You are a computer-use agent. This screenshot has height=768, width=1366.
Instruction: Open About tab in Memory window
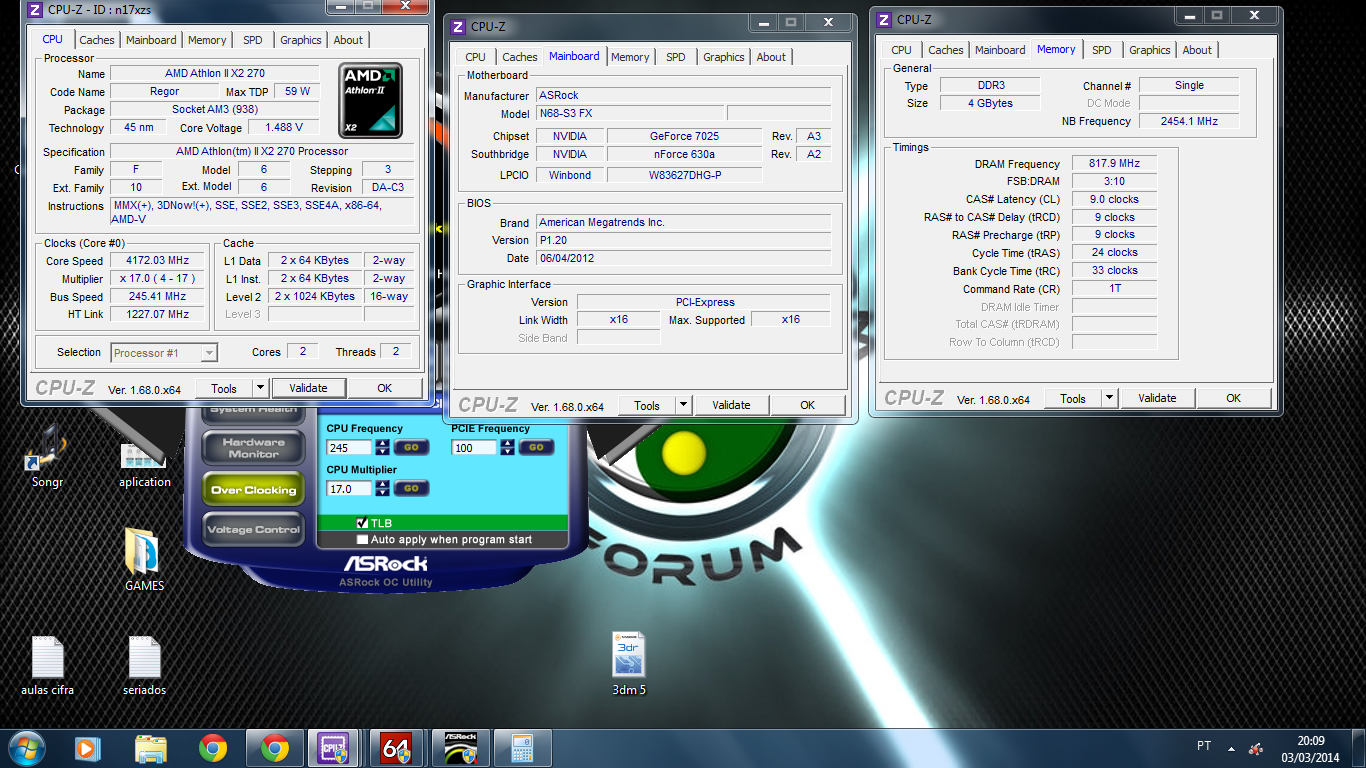tap(1197, 50)
